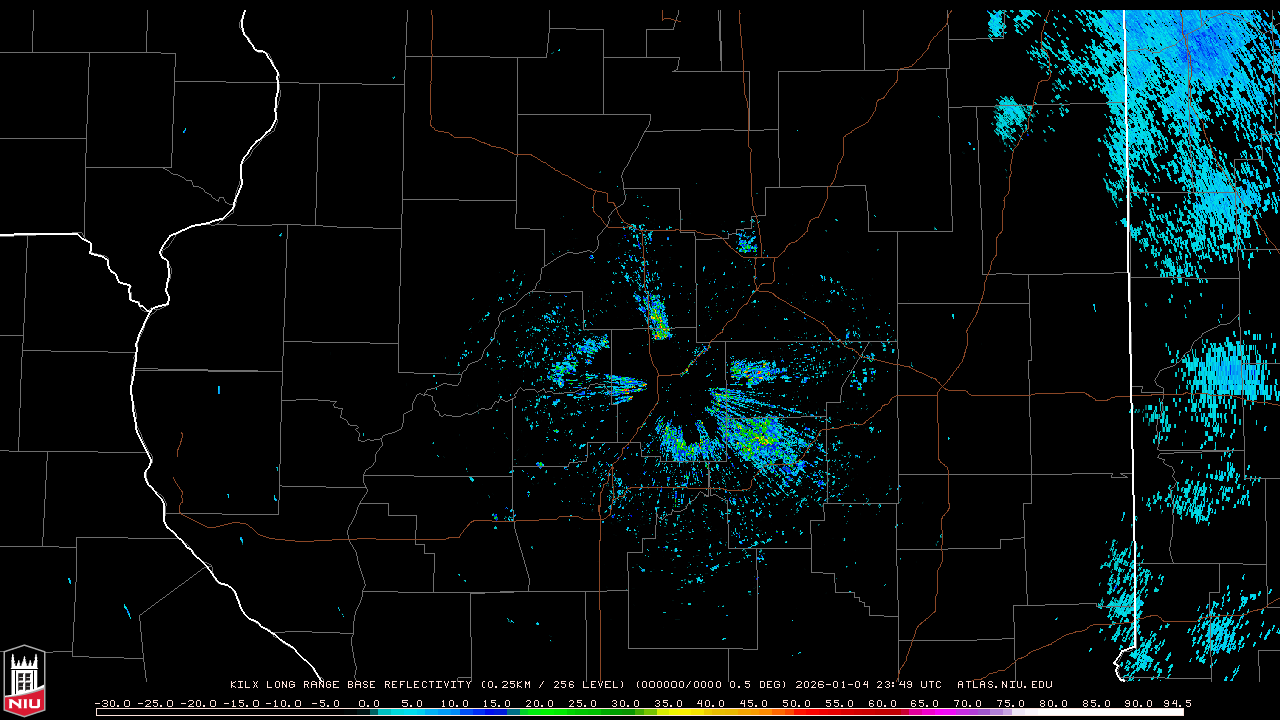Click the ATLAS.NIU.EDU text
This screenshot has height=720, width=1280.
click(1004, 685)
